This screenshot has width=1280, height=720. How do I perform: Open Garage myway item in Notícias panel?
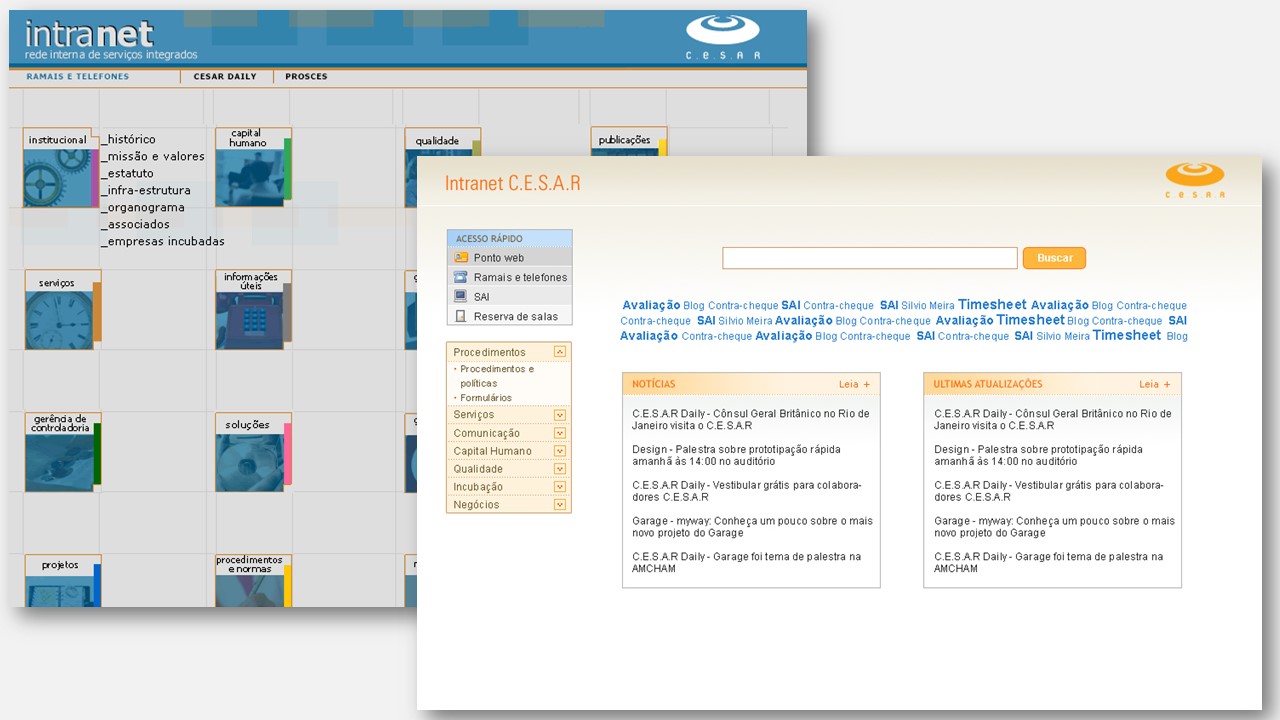point(752,527)
